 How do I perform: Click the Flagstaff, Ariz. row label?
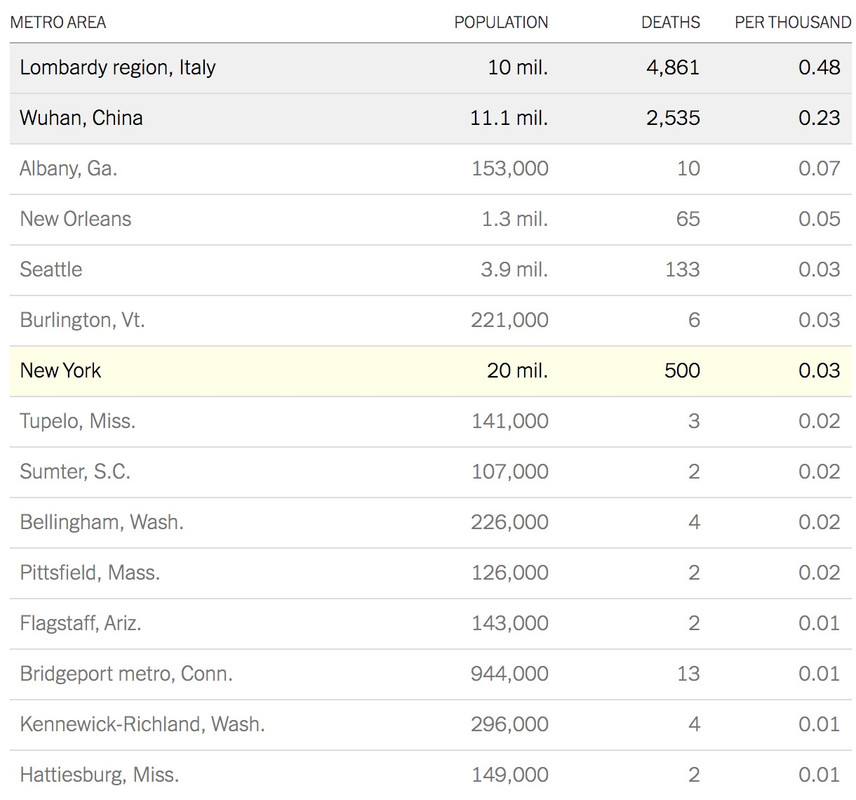[81, 623]
